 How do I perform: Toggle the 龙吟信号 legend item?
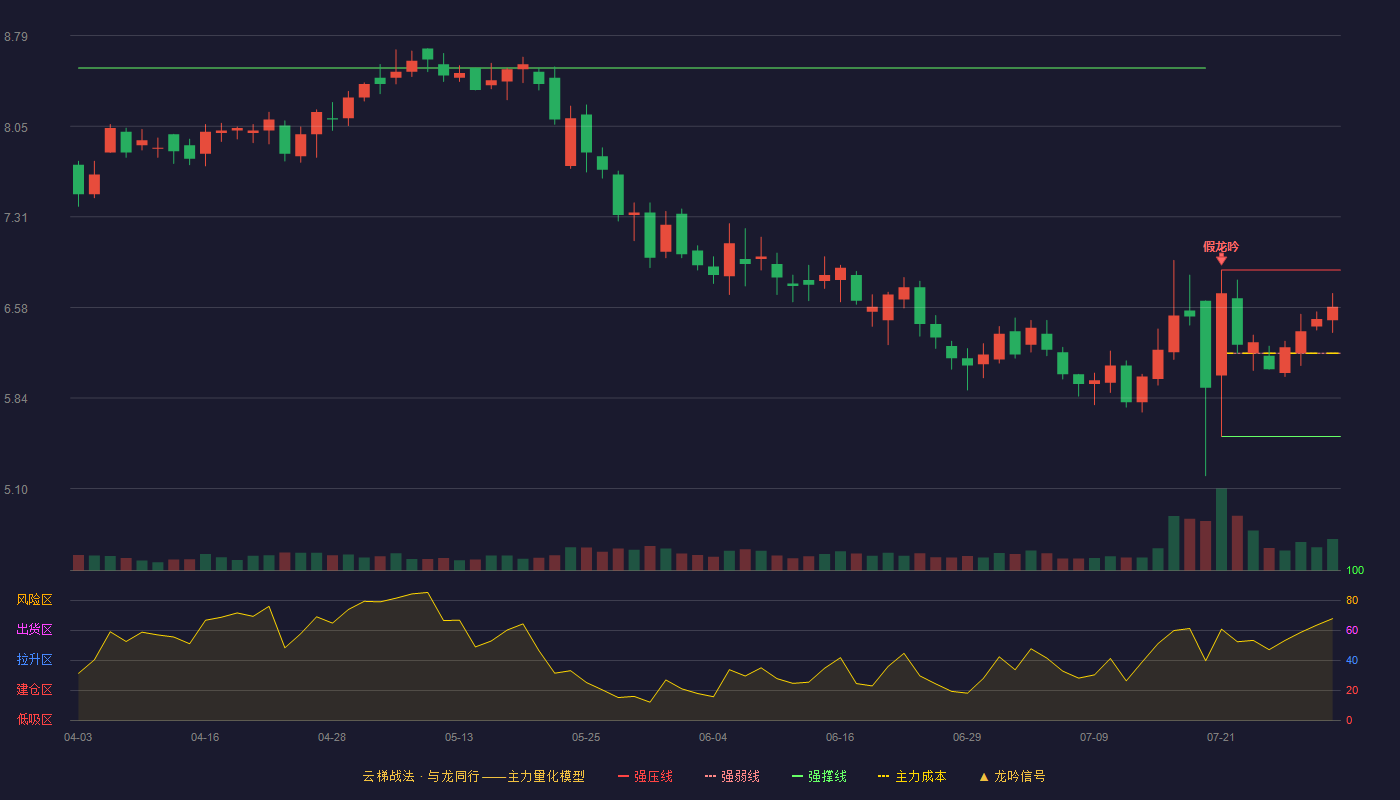pos(1011,776)
